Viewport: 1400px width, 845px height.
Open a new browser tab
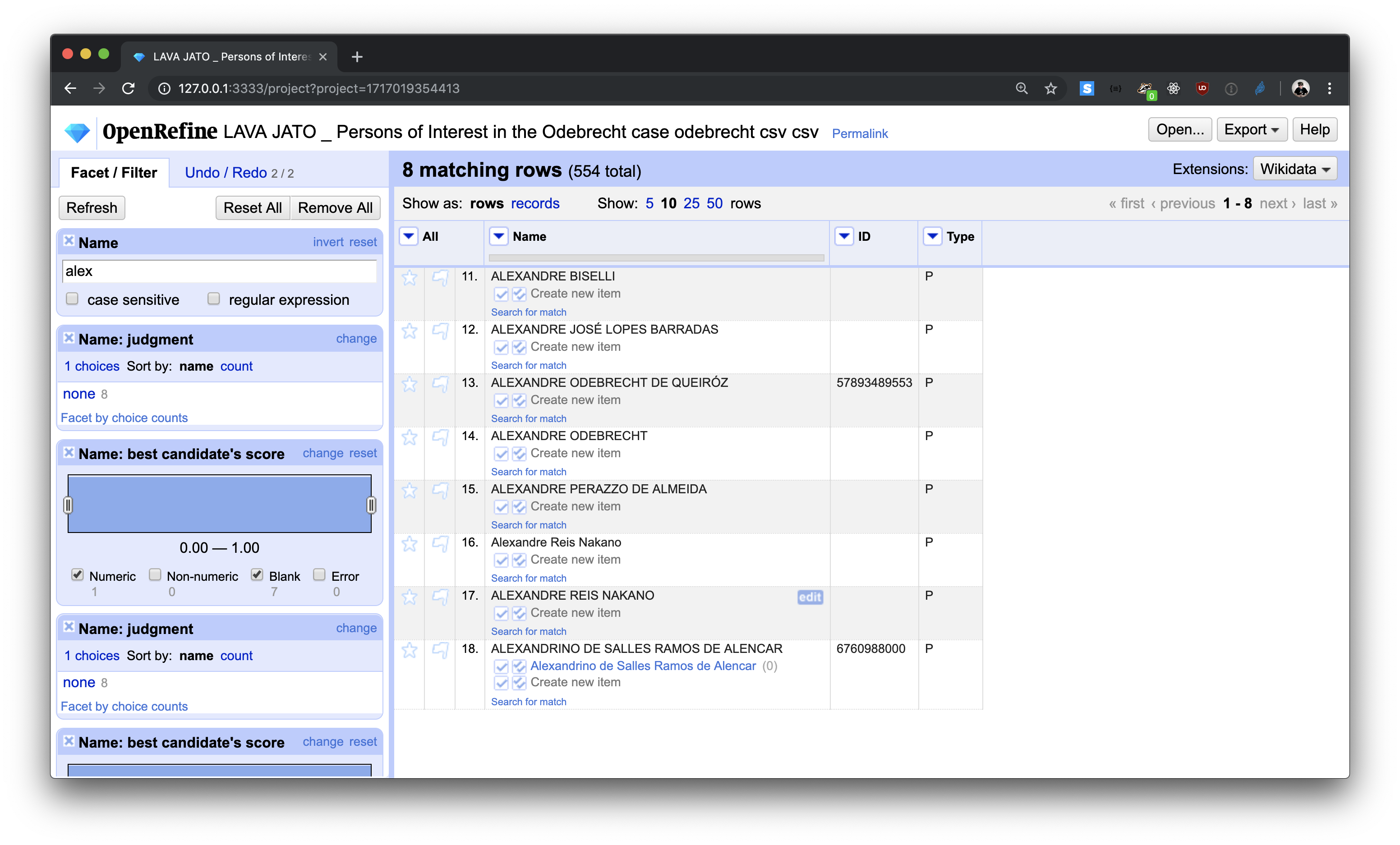pyautogui.click(x=357, y=57)
